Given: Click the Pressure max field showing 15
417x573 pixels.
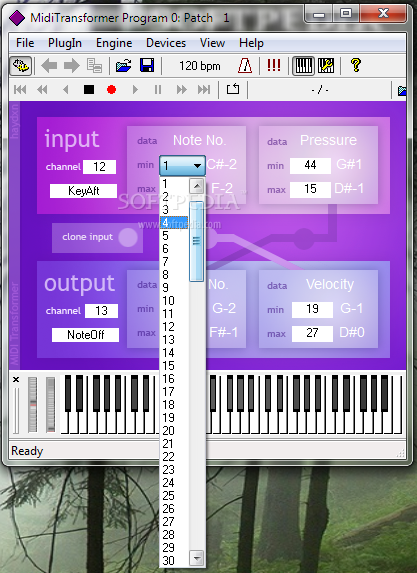Looking at the screenshot, I should pyautogui.click(x=310, y=189).
